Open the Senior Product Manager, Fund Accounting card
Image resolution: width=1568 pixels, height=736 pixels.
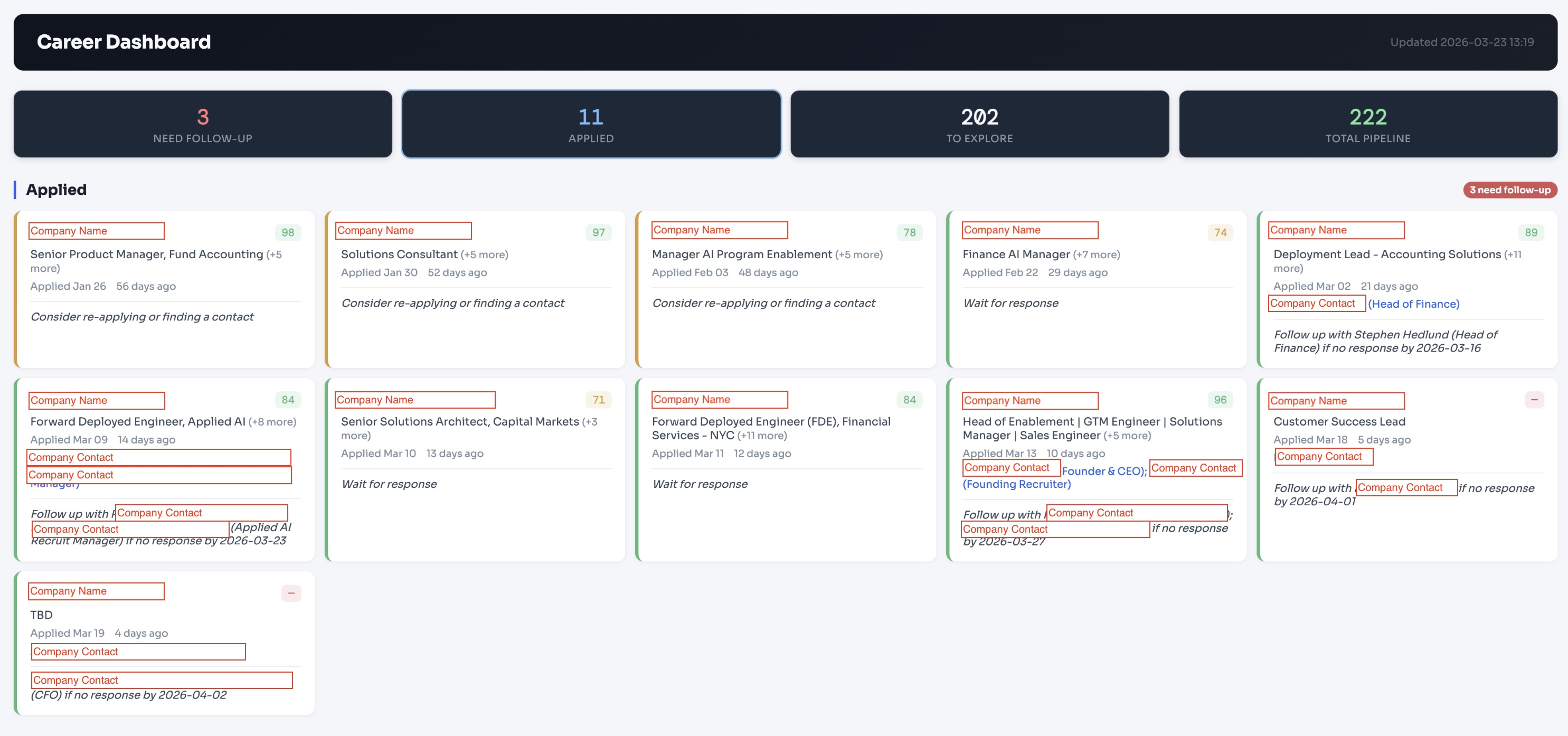164,289
